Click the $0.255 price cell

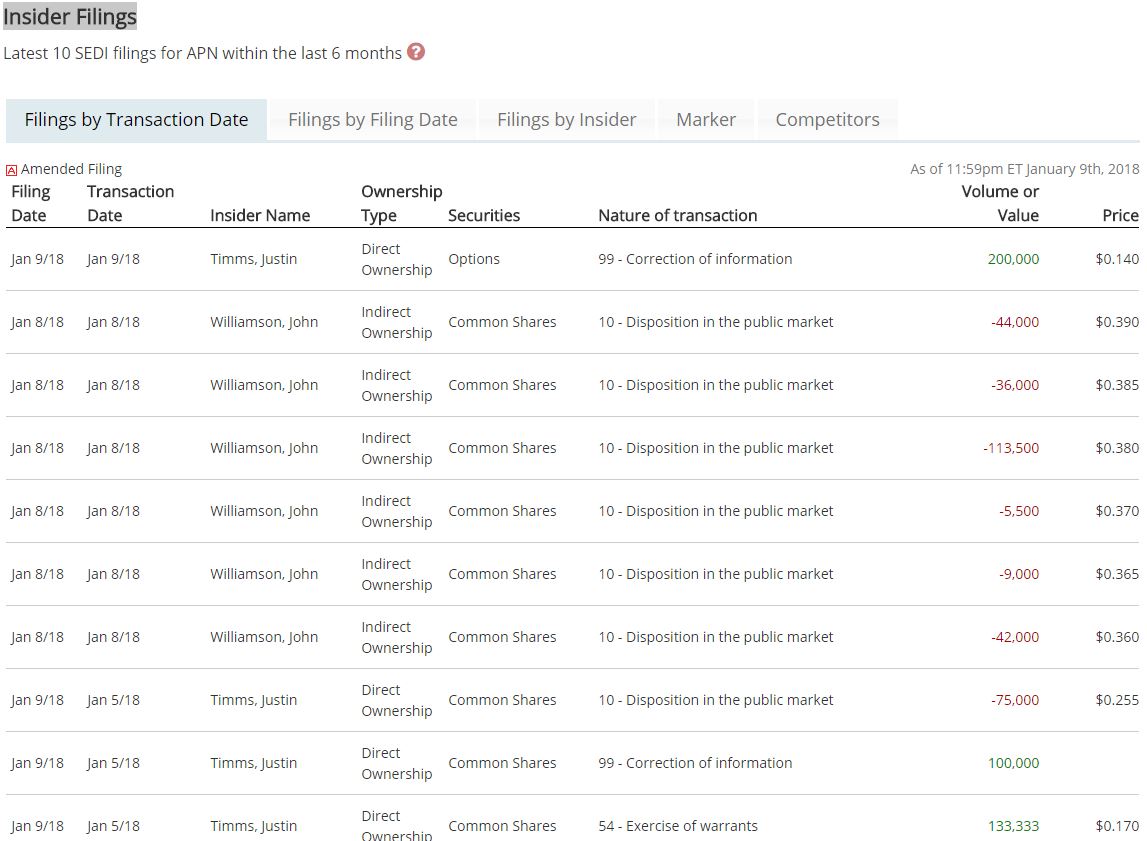click(1116, 700)
